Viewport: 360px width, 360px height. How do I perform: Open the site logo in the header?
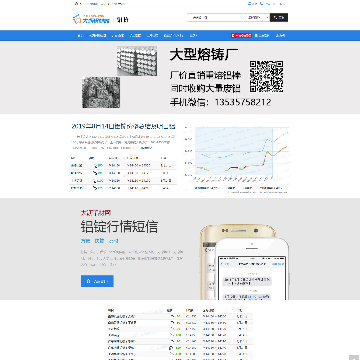tap(91, 19)
